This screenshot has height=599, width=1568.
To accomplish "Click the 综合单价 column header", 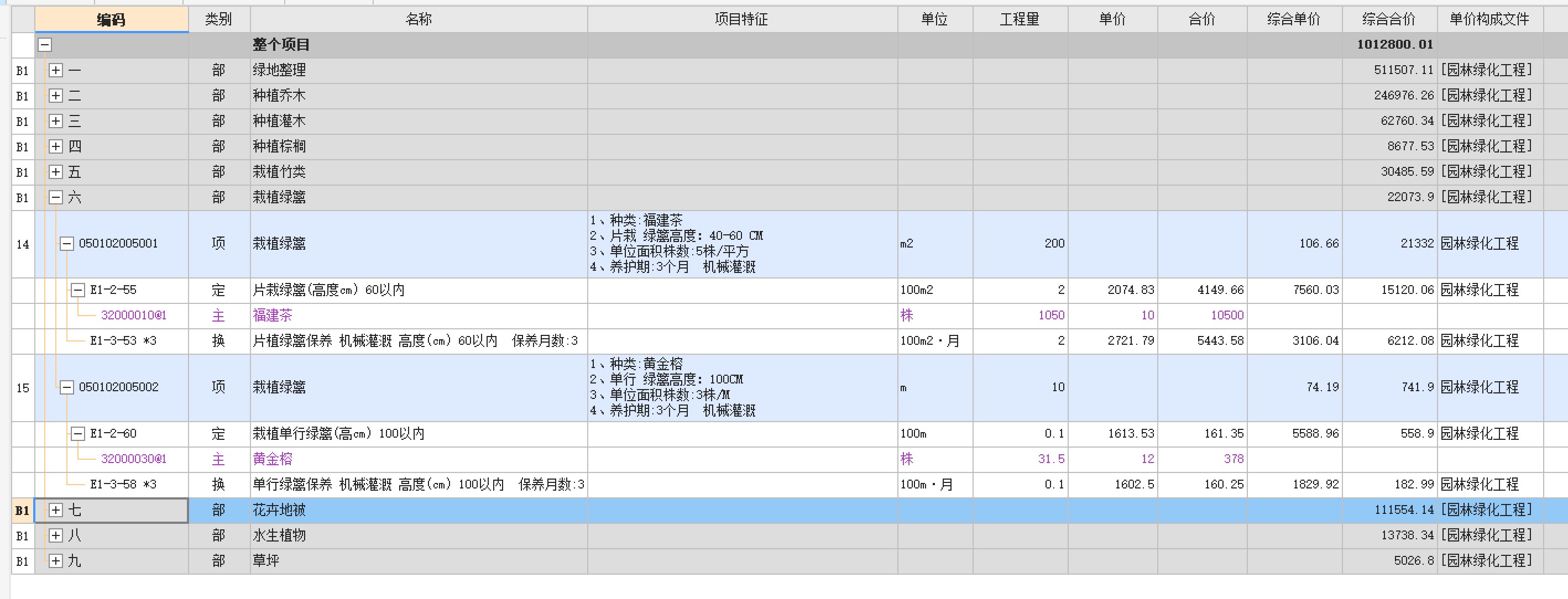I will click(x=1293, y=19).
